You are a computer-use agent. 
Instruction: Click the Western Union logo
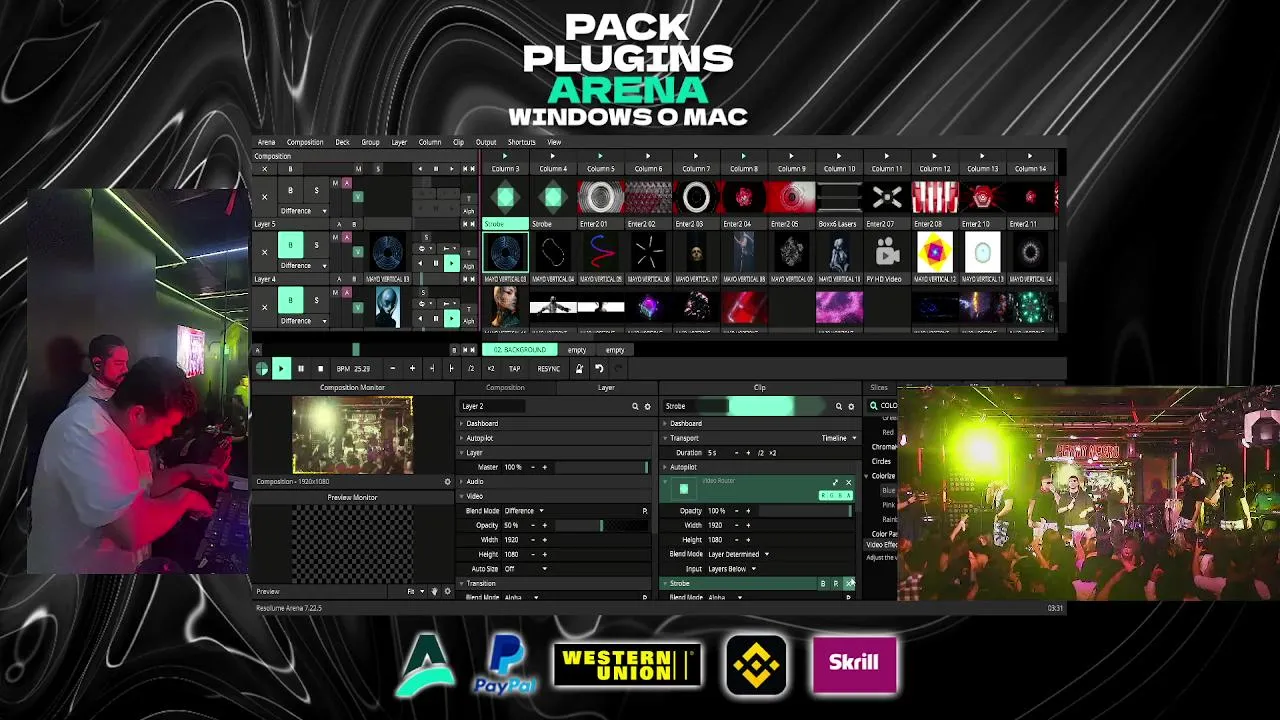click(627, 666)
